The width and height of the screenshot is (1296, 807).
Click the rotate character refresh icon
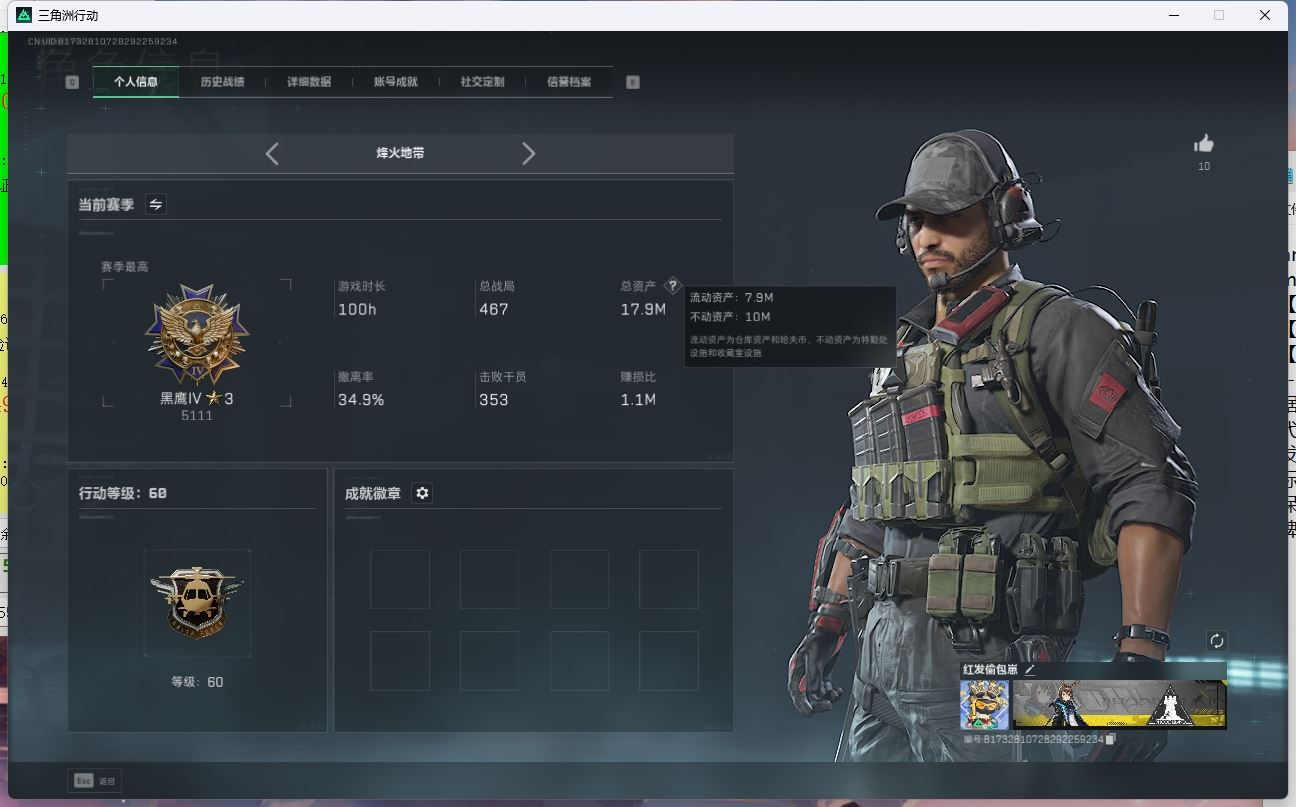coord(1216,641)
